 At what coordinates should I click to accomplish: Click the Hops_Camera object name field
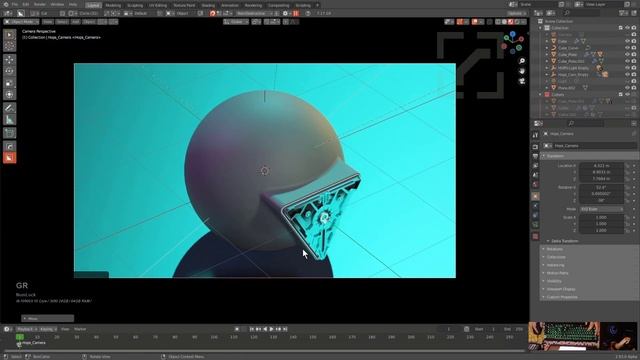click(x=594, y=146)
